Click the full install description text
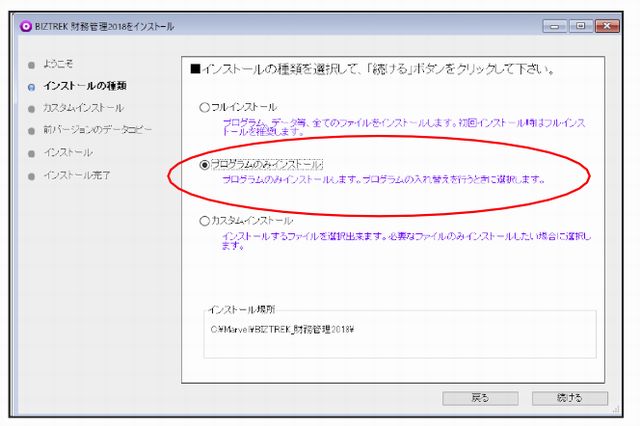This screenshot has height=426, width=640. click(x=404, y=127)
